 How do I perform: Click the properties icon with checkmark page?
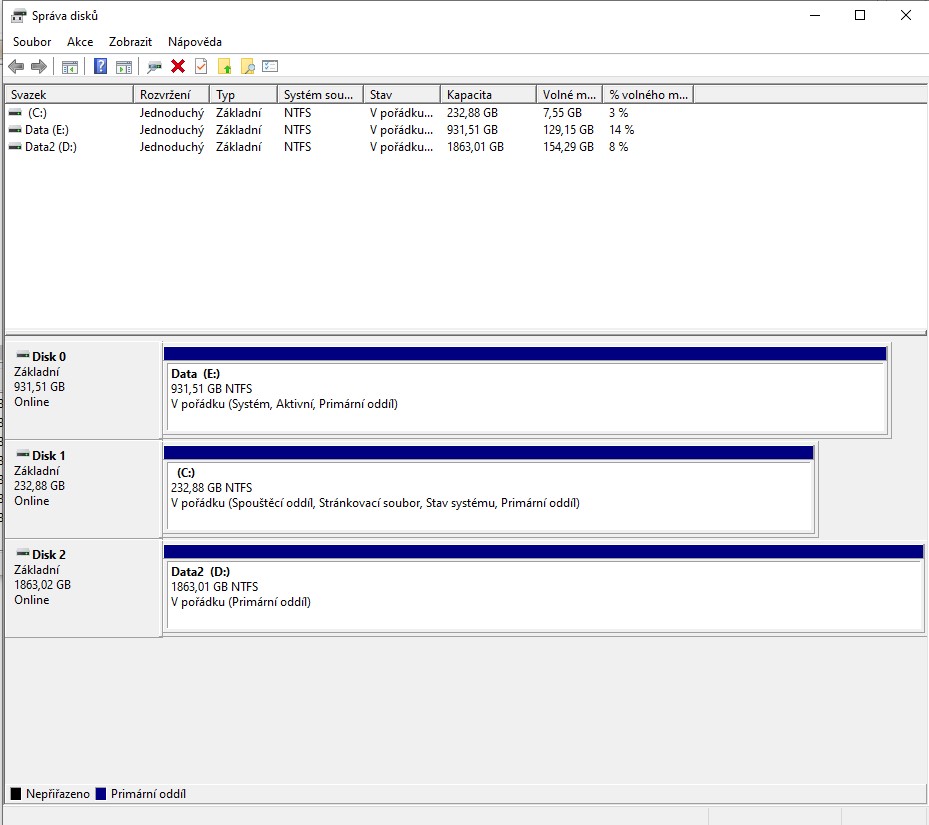(x=201, y=67)
